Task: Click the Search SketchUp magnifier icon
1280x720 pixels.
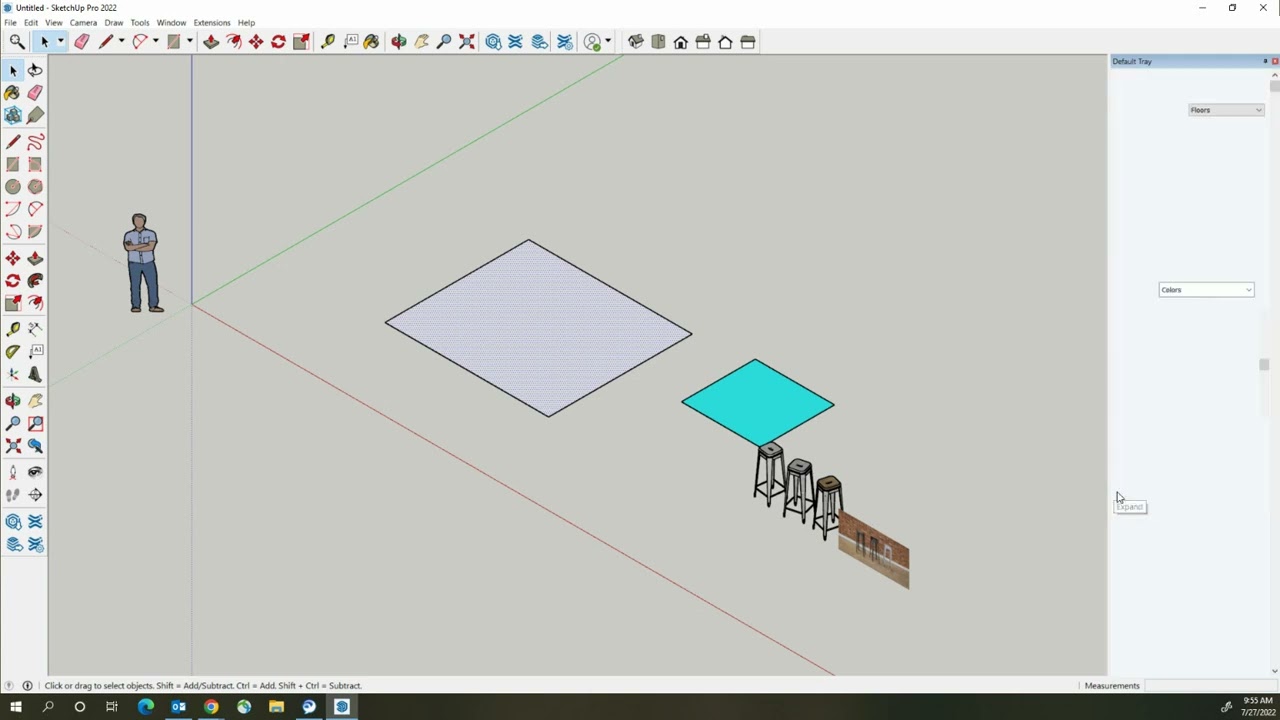Action: (17, 41)
